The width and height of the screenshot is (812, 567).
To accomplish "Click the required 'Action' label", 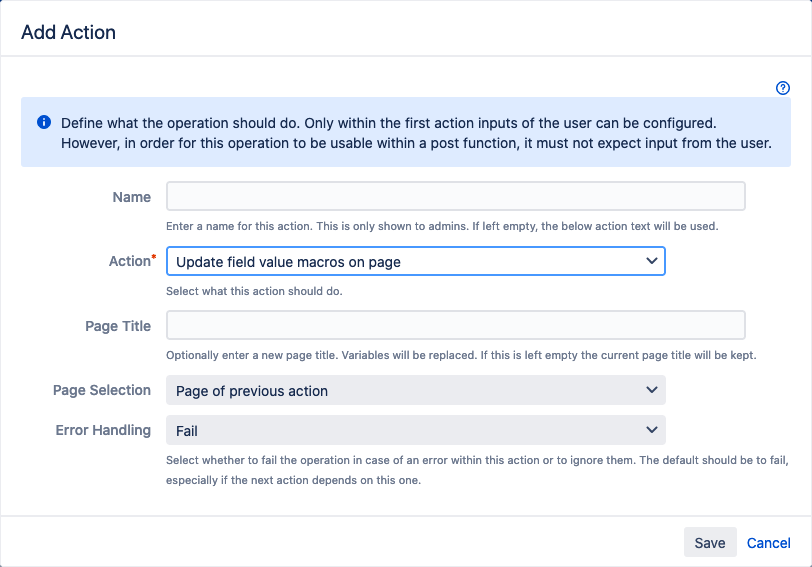I will click(x=129, y=261).
